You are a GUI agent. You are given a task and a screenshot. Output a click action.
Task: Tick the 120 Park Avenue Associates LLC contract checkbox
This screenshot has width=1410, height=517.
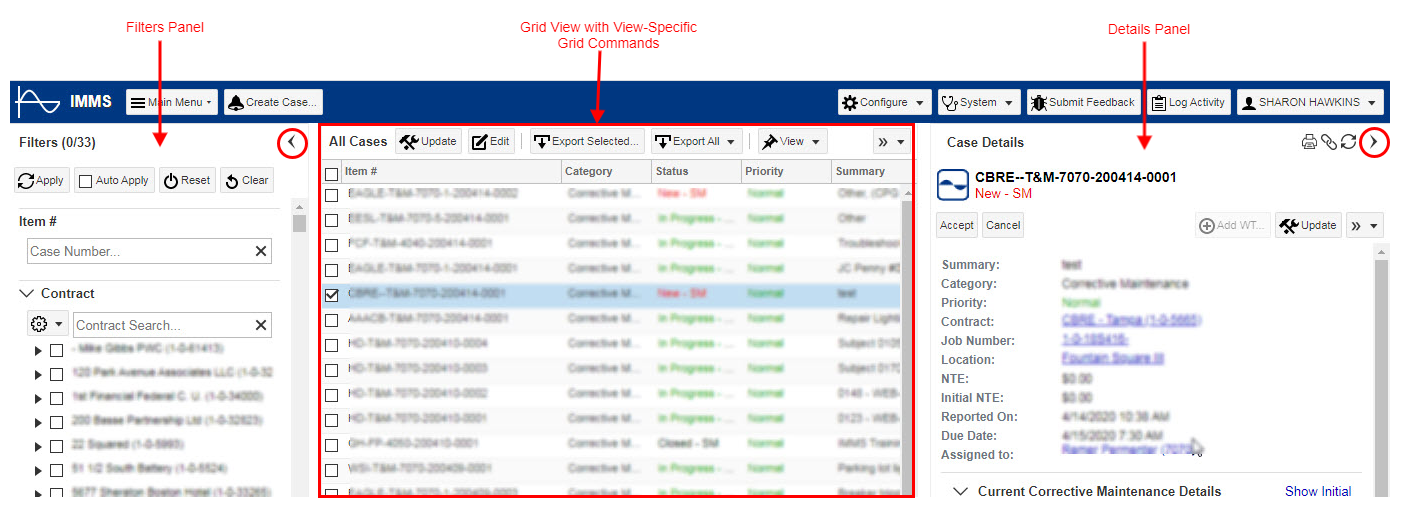click(x=57, y=374)
